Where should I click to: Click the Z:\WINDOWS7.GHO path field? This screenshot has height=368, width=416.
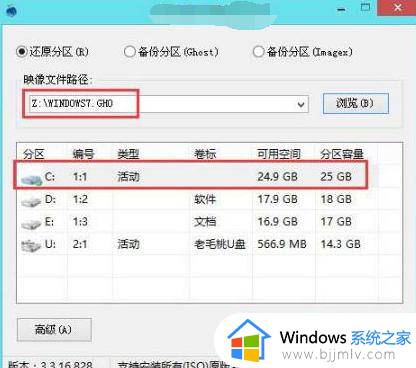click(168, 104)
